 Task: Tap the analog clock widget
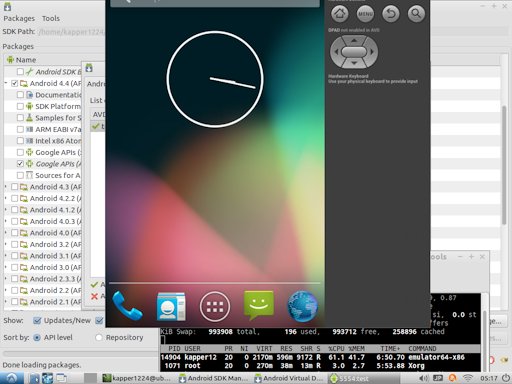(x=215, y=79)
